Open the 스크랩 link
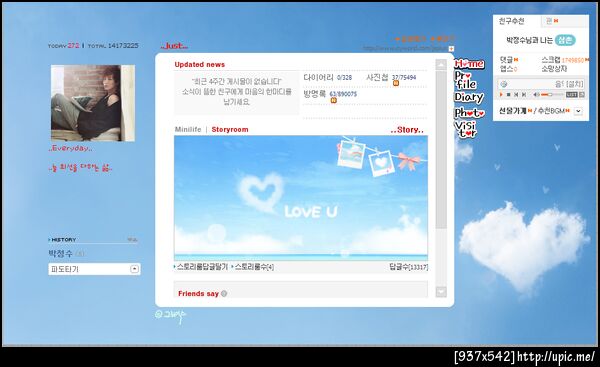 pyautogui.click(x=551, y=60)
